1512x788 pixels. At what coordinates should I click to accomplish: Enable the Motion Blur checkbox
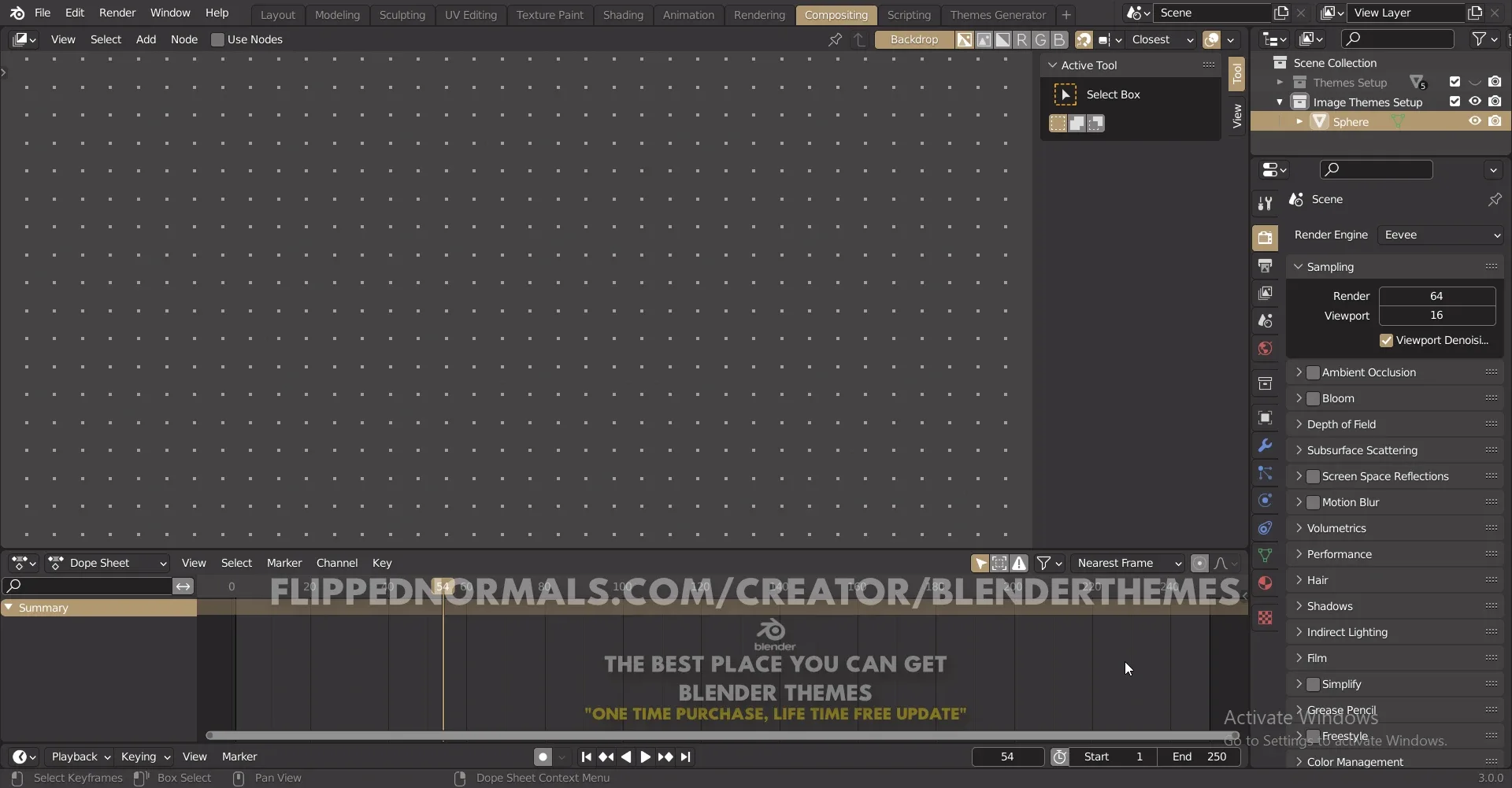(1313, 502)
